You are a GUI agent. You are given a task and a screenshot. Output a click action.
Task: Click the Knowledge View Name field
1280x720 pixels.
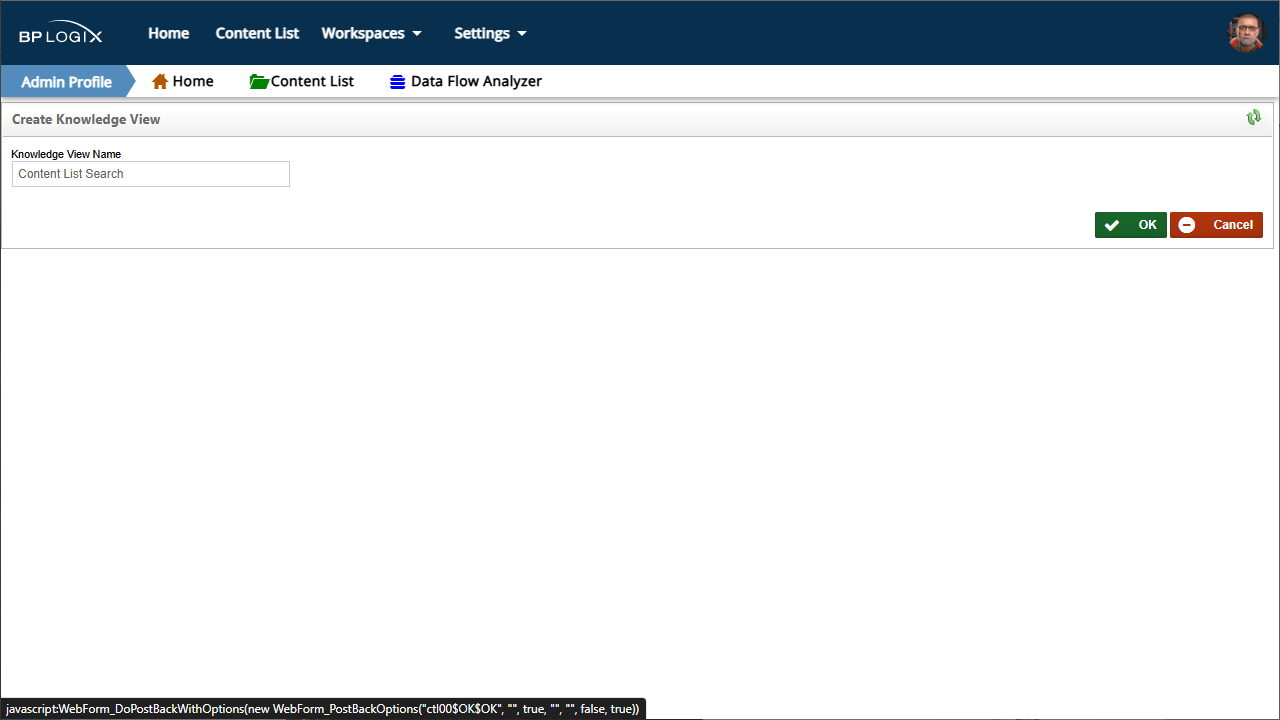(x=151, y=174)
